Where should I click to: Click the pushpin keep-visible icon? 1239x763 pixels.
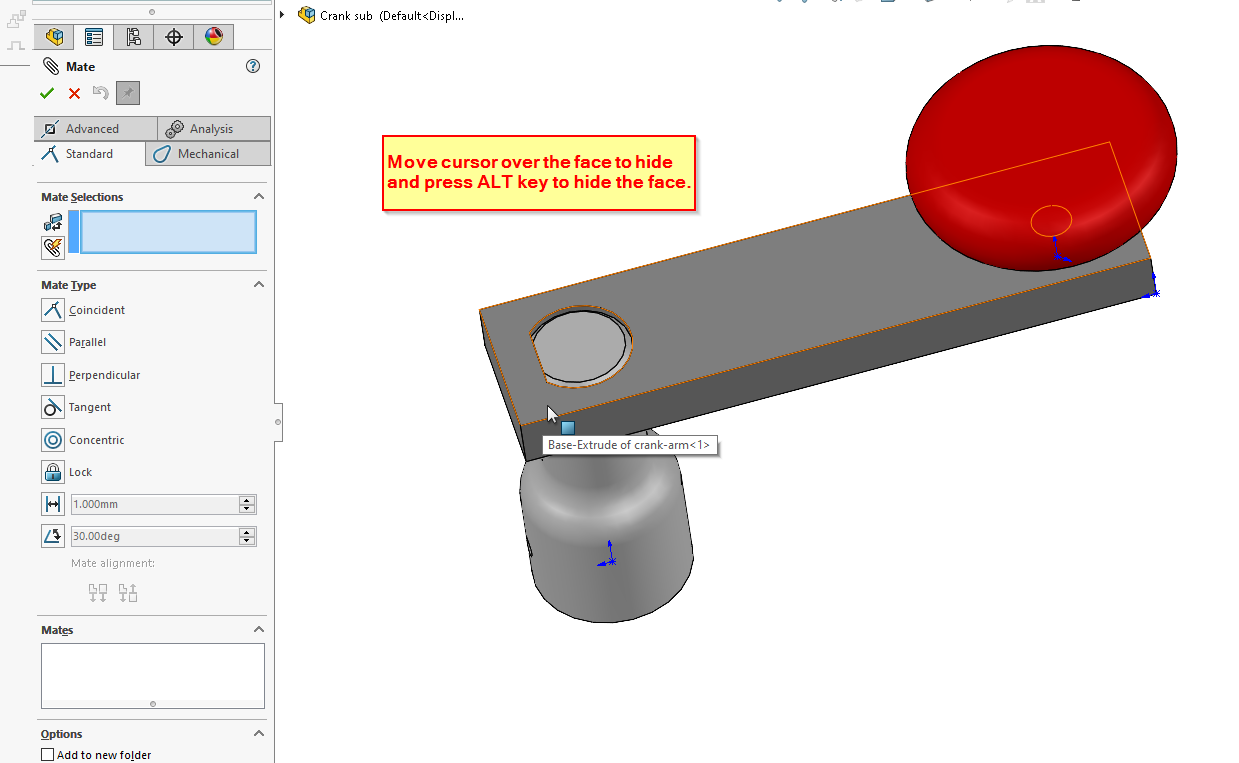pyautogui.click(x=127, y=93)
